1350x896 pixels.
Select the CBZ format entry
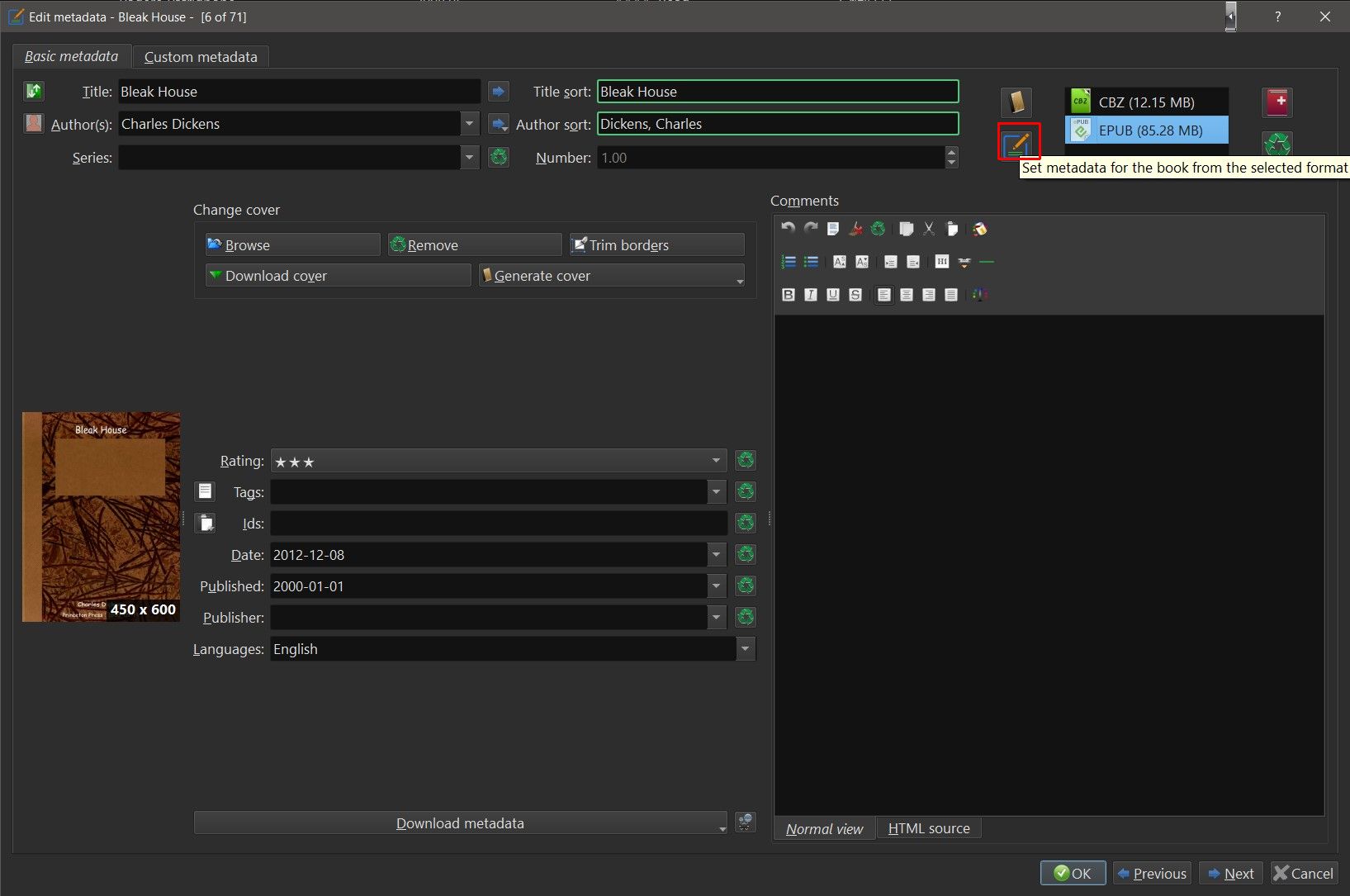point(1147,102)
